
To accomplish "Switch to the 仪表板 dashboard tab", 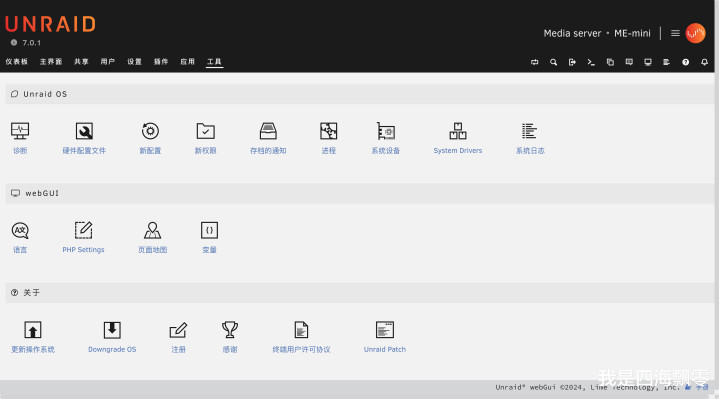I will click(x=17, y=61).
